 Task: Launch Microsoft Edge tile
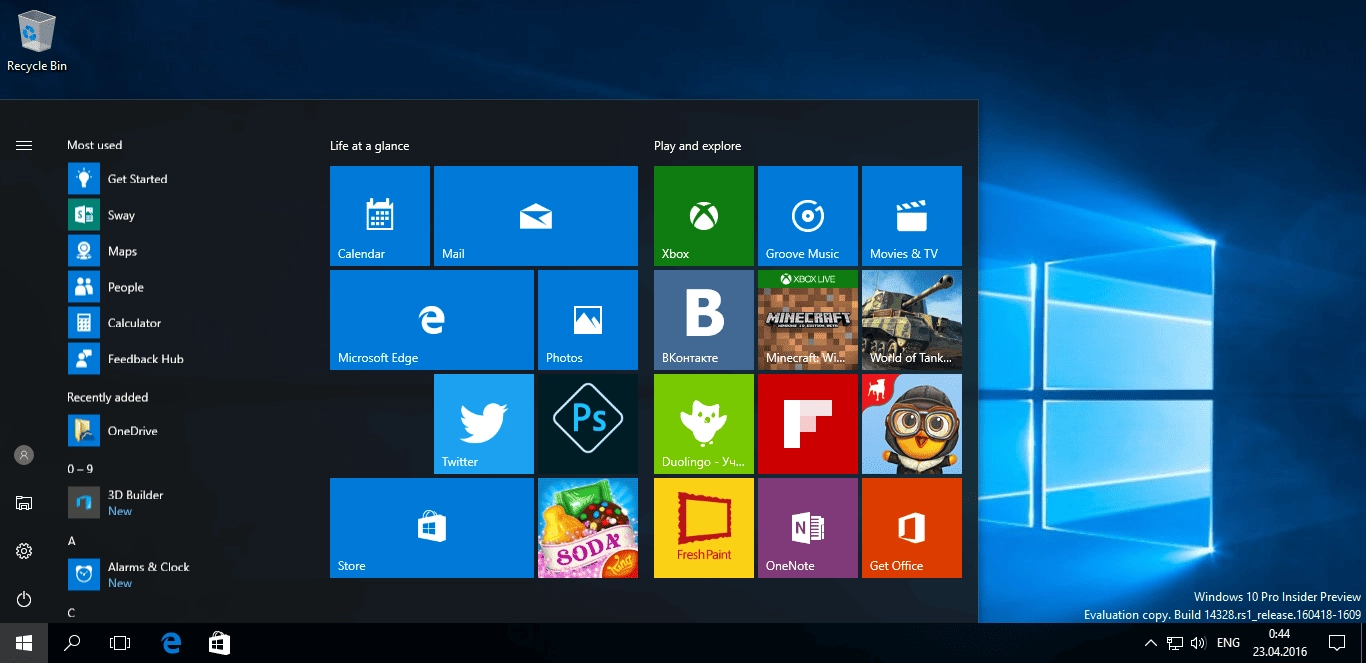point(432,320)
